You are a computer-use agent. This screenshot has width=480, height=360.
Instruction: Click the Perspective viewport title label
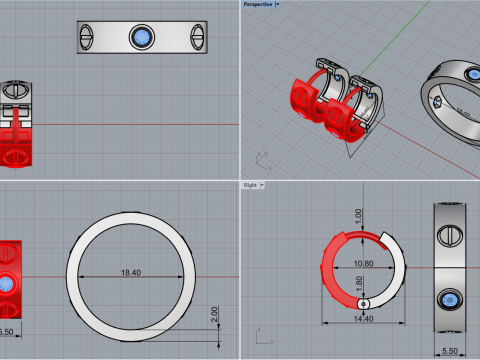pyautogui.click(x=258, y=4)
